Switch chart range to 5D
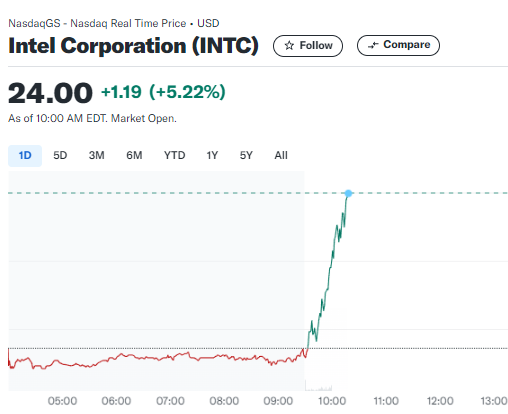This screenshot has width=508, height=414. tap(60, 156)
